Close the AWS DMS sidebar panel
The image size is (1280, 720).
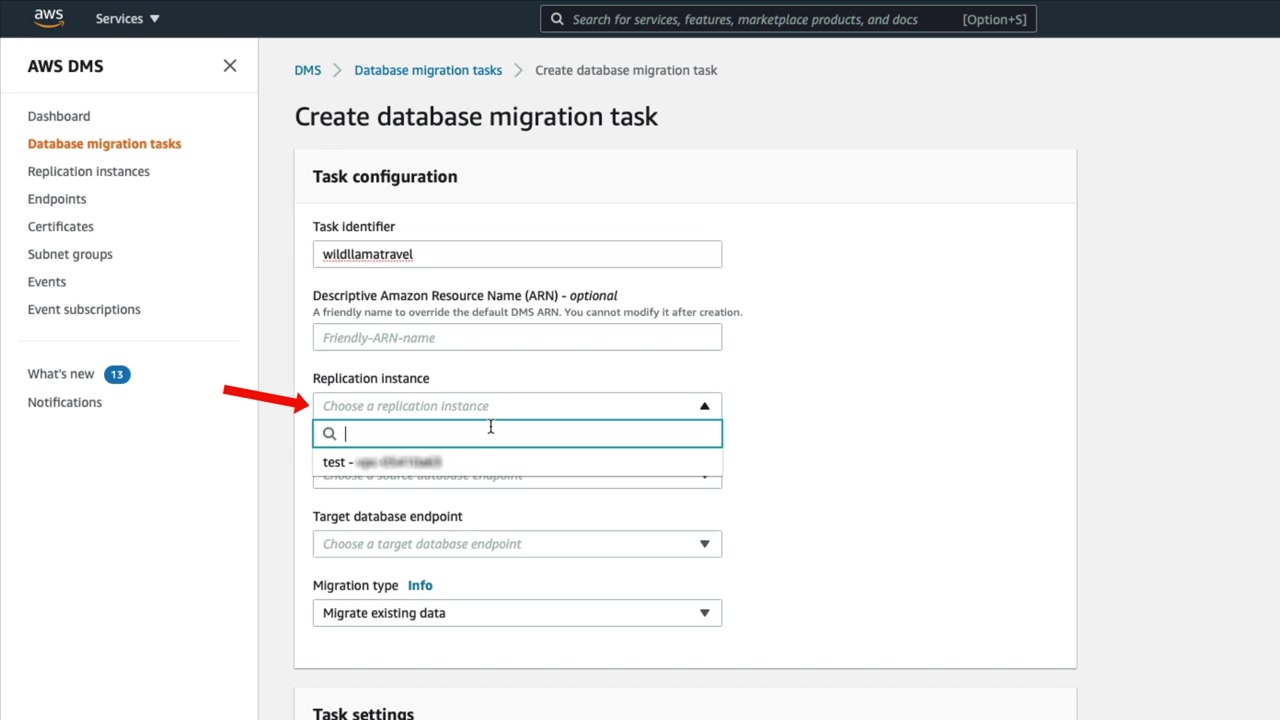click(x=230, y=66)
